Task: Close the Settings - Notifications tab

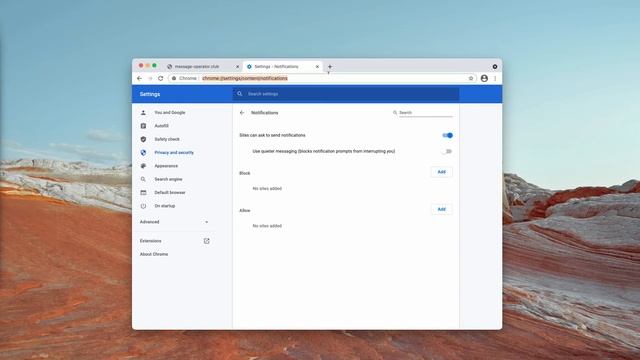Action: click(317, 67)
